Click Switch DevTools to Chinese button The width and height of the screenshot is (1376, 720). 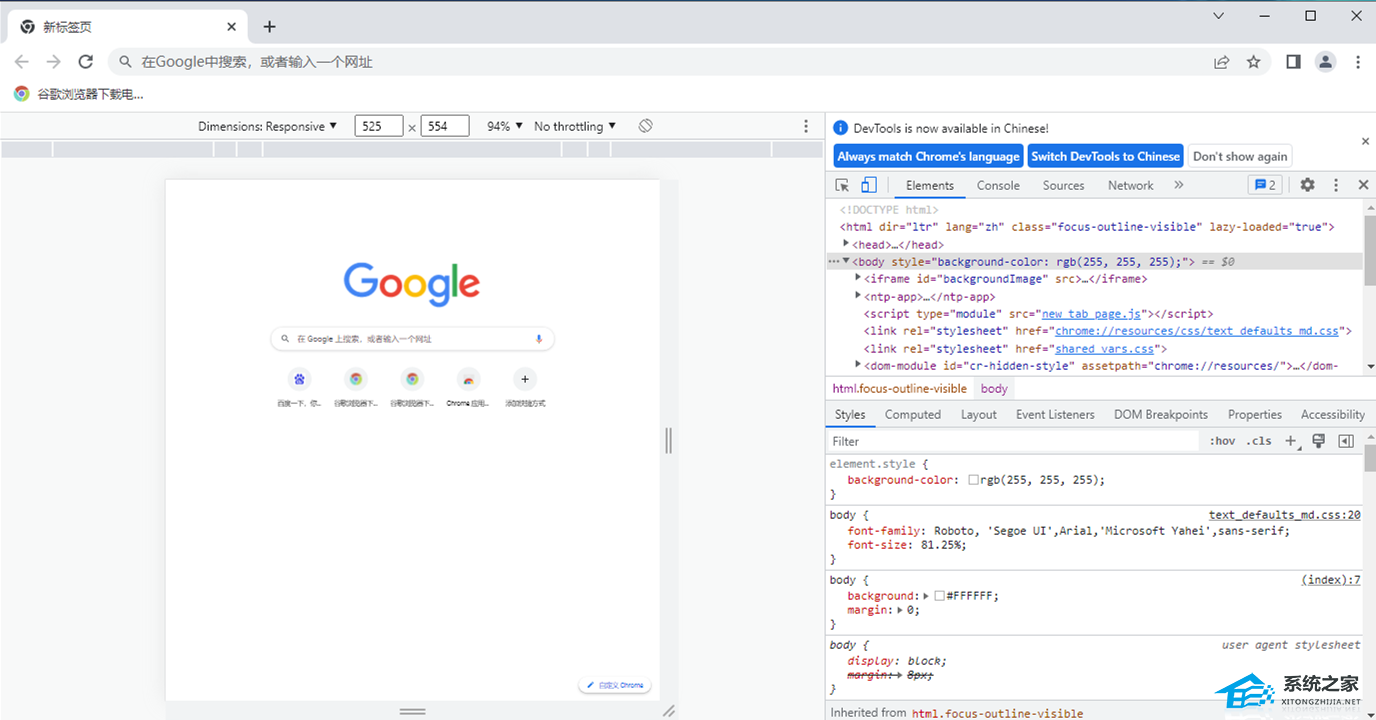[x=1105, y=156]
